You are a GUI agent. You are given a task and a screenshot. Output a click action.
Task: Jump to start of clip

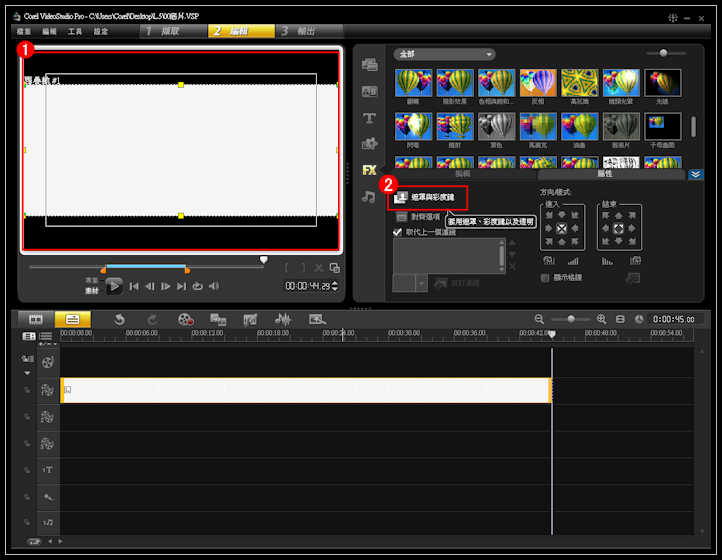click(x=134, y=286)
